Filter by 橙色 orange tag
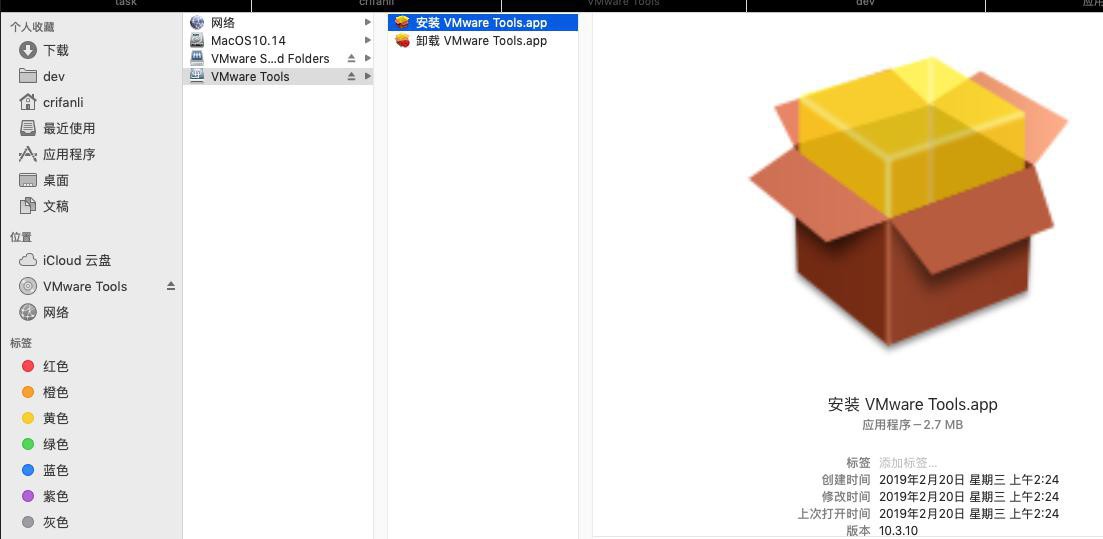This screenshot has height=539, width=1103. [28, 392]
